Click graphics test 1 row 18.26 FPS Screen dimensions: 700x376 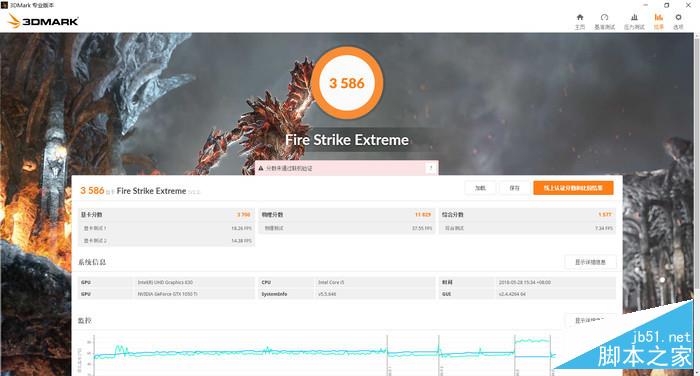click(167, 228)
